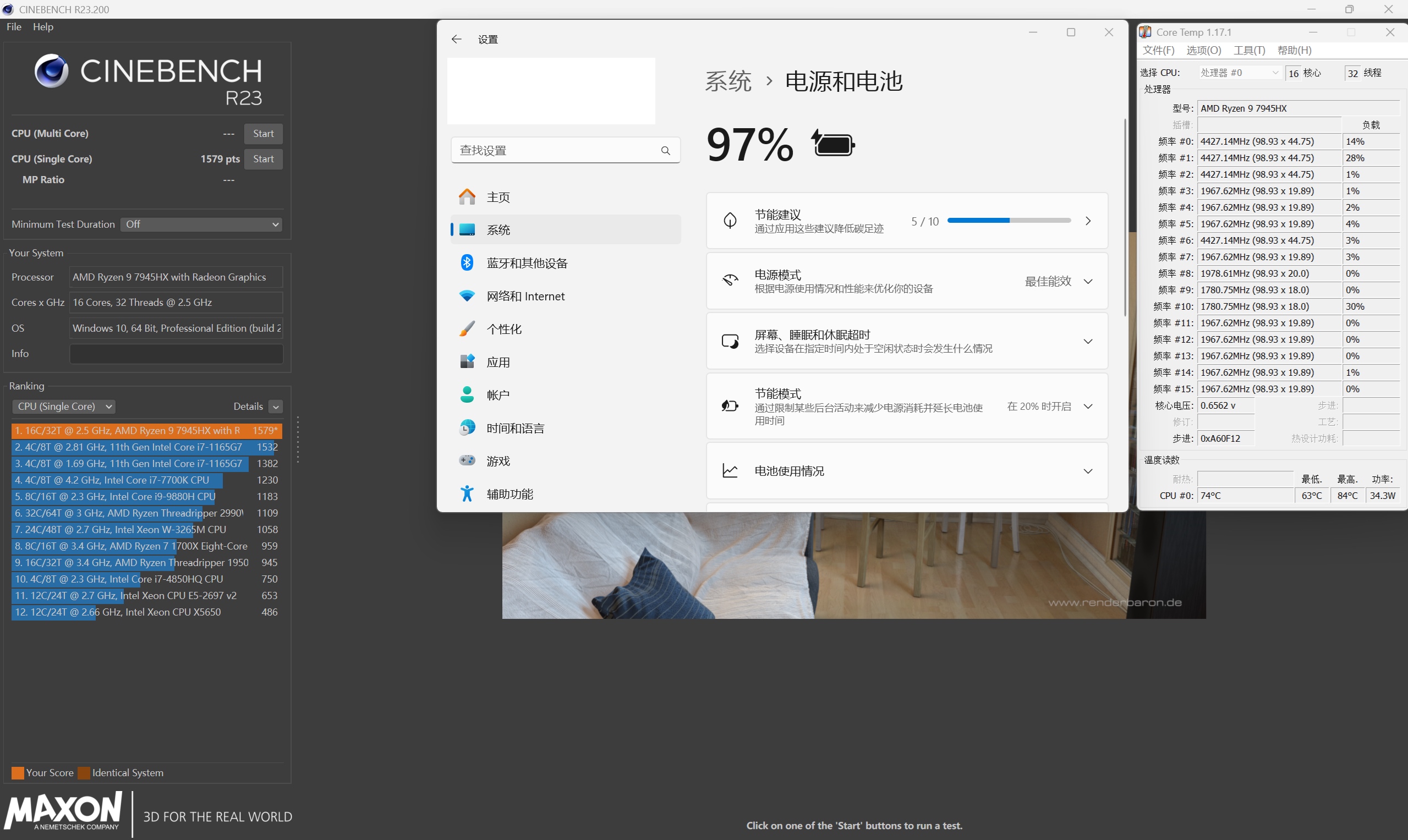Click the 步进 value 0xA60F12

coord(1226,438)
